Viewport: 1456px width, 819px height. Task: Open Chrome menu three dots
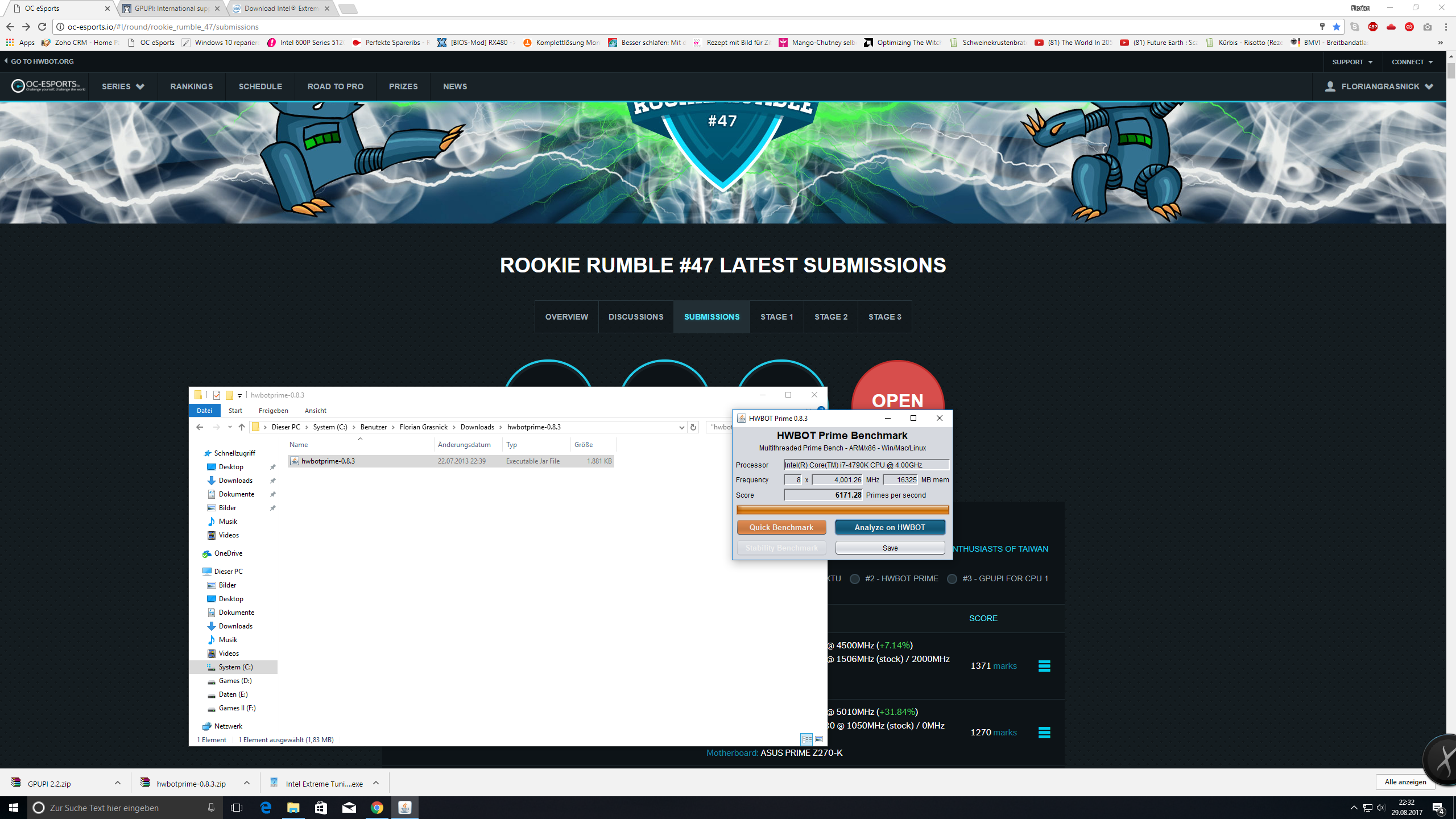[x=1446, y=27]
